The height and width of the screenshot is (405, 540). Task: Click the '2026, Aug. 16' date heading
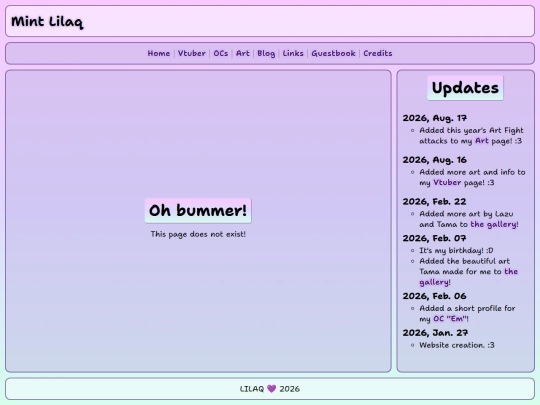(x=435, y=160)
